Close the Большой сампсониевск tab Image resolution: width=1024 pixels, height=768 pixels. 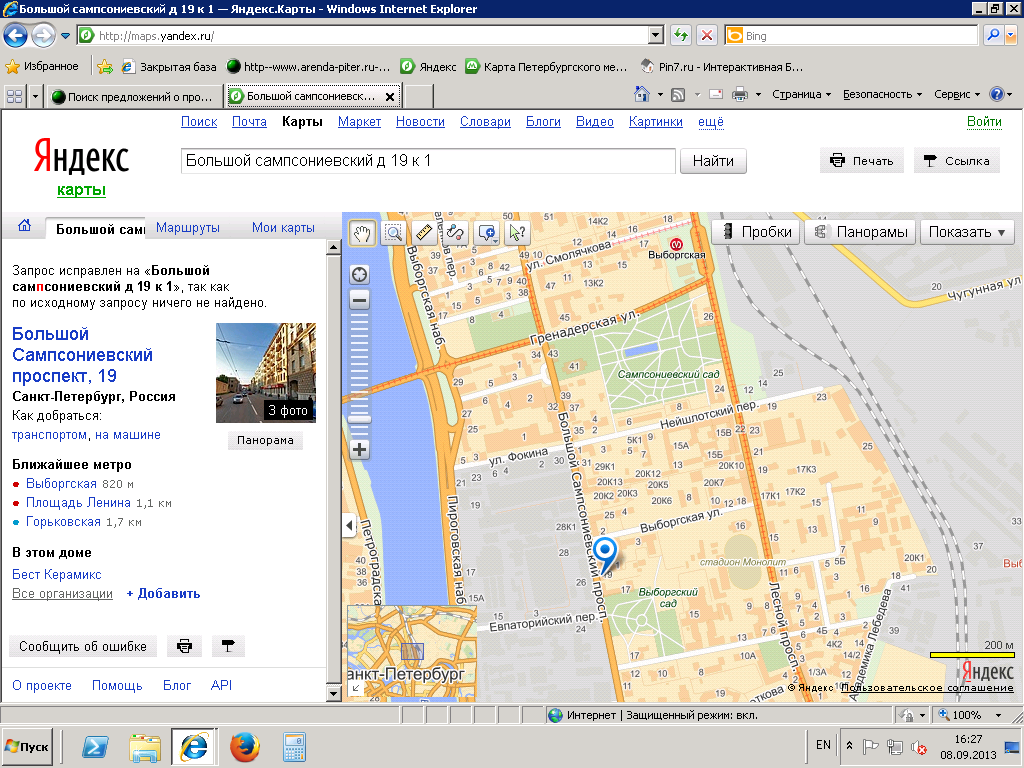[x=390, y=97]
